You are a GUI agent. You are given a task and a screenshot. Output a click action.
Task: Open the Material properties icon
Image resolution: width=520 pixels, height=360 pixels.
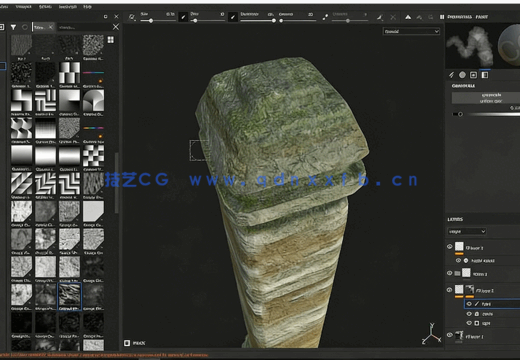point(485,75)
